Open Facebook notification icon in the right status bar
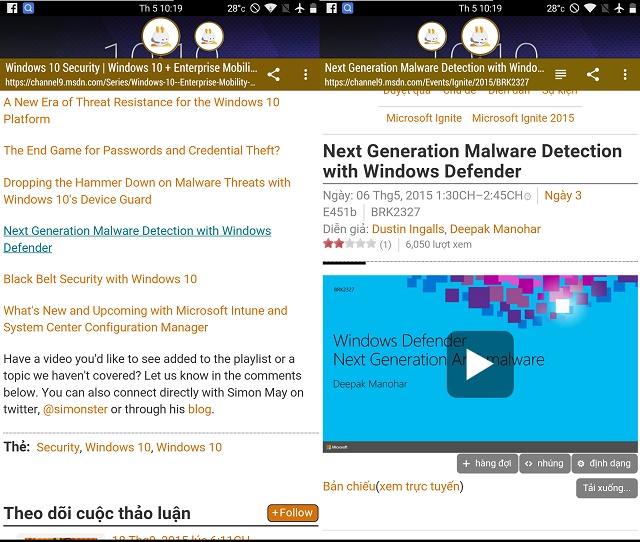This screenshot has height=542, width=640. 331,8
